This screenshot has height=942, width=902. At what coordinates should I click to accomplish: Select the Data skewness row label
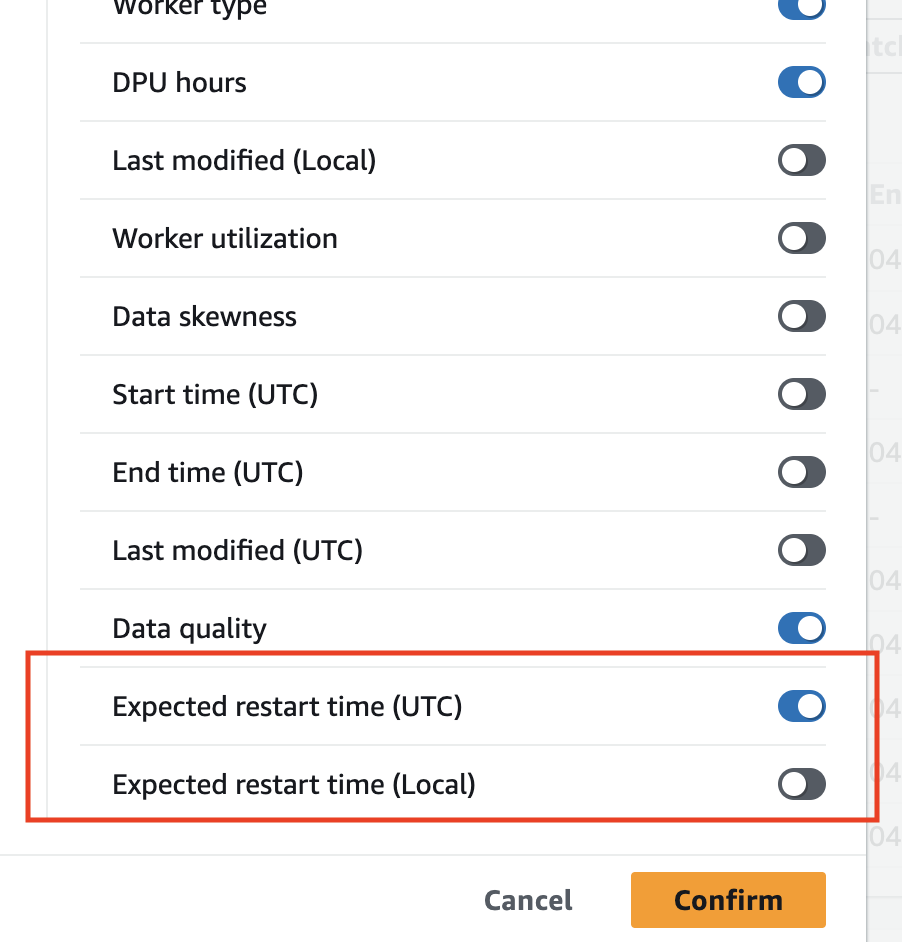coord(204,316)
